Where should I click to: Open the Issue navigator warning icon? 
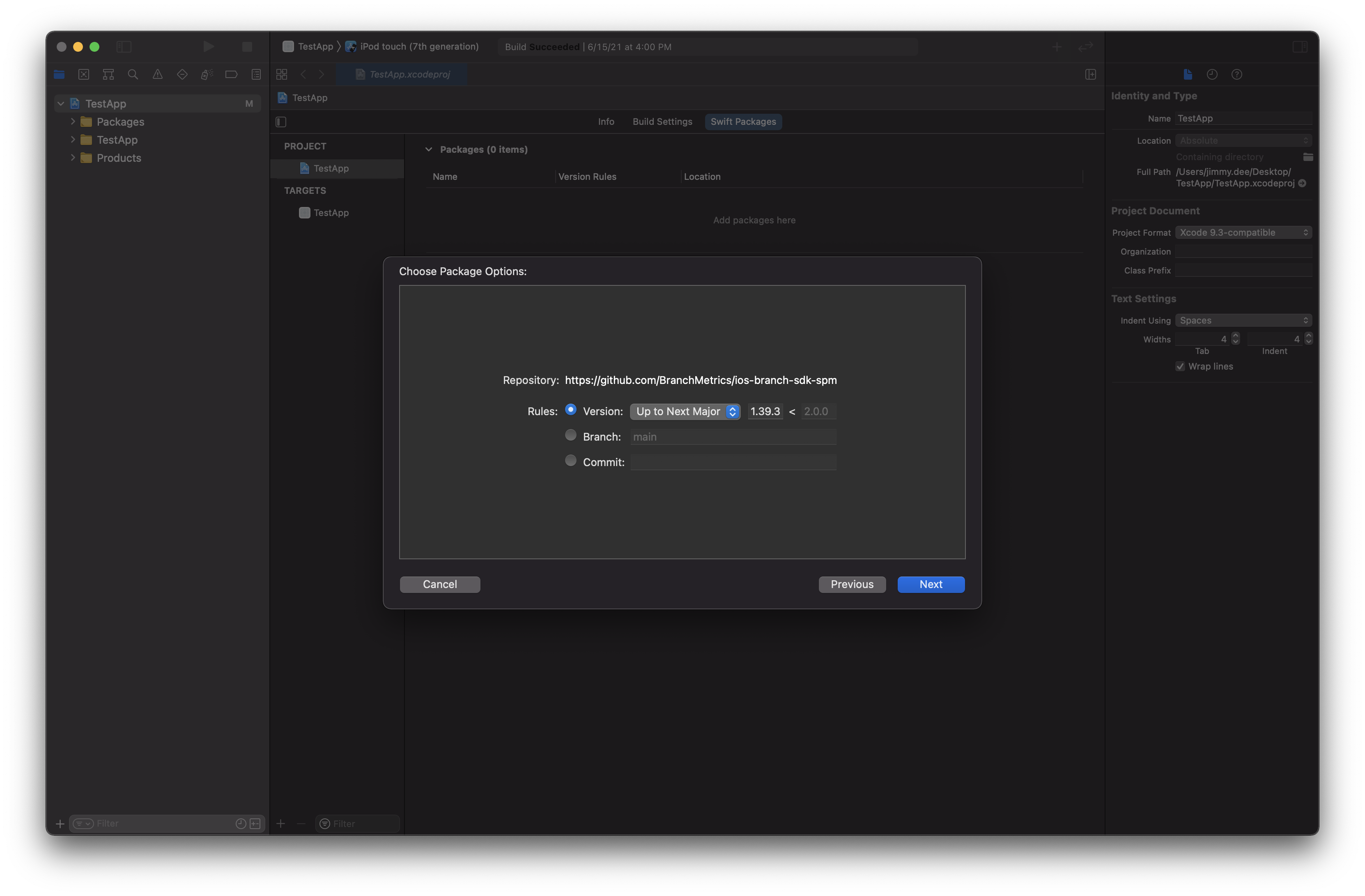click(158, 75)
